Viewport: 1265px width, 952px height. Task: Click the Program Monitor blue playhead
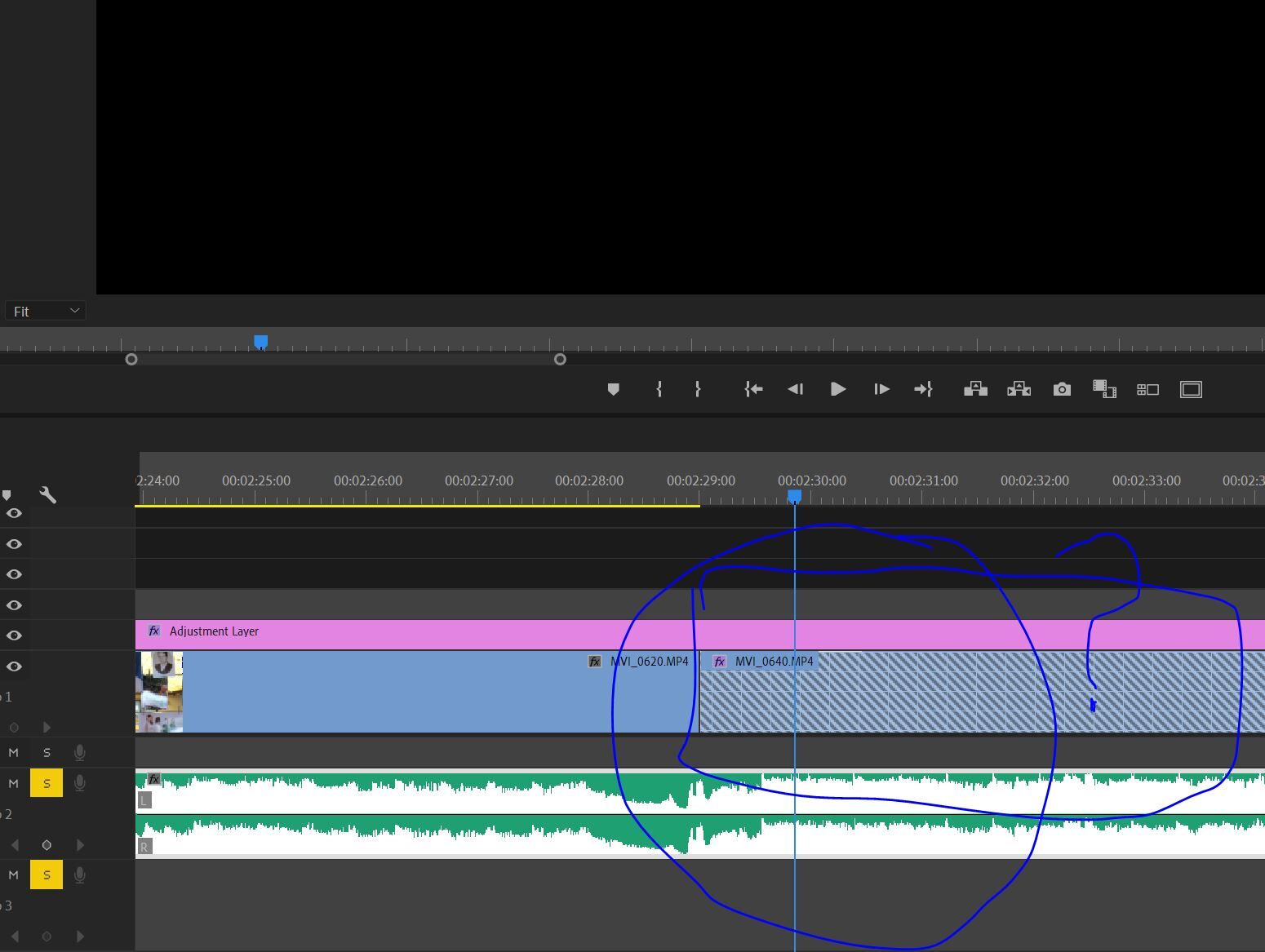tap(261, 341)
